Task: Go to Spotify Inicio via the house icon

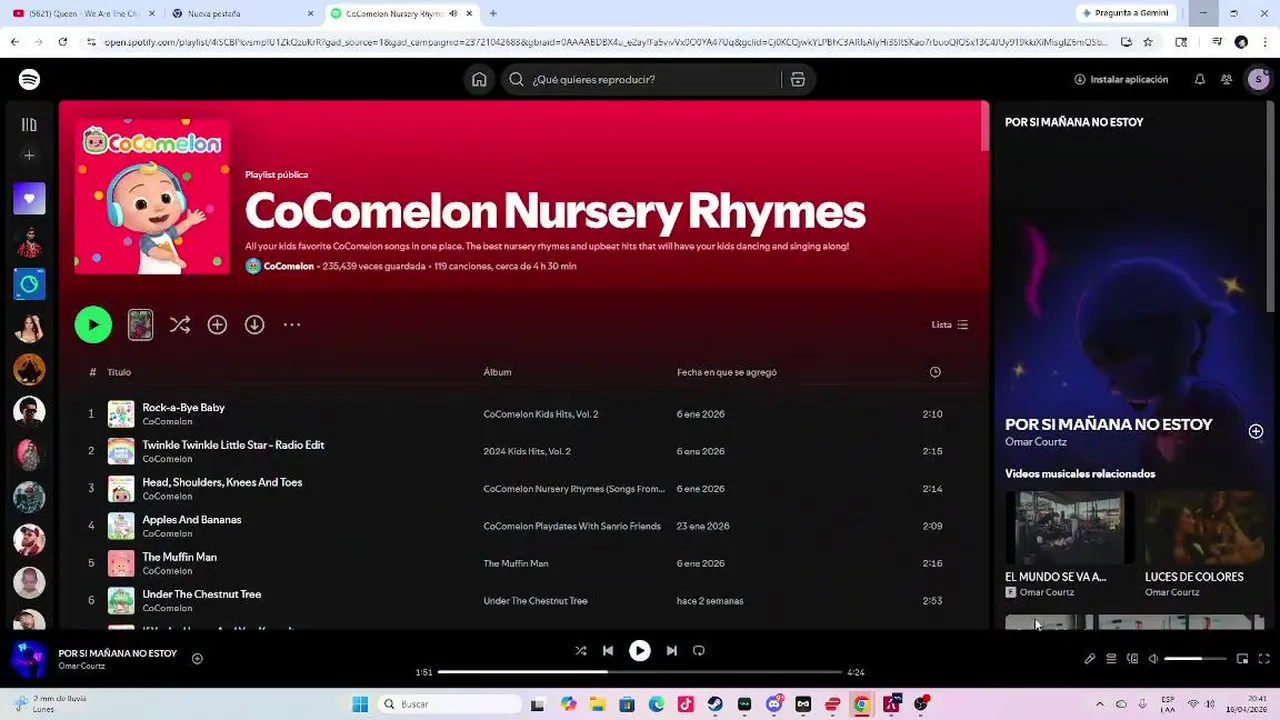Action: (479, 79)
